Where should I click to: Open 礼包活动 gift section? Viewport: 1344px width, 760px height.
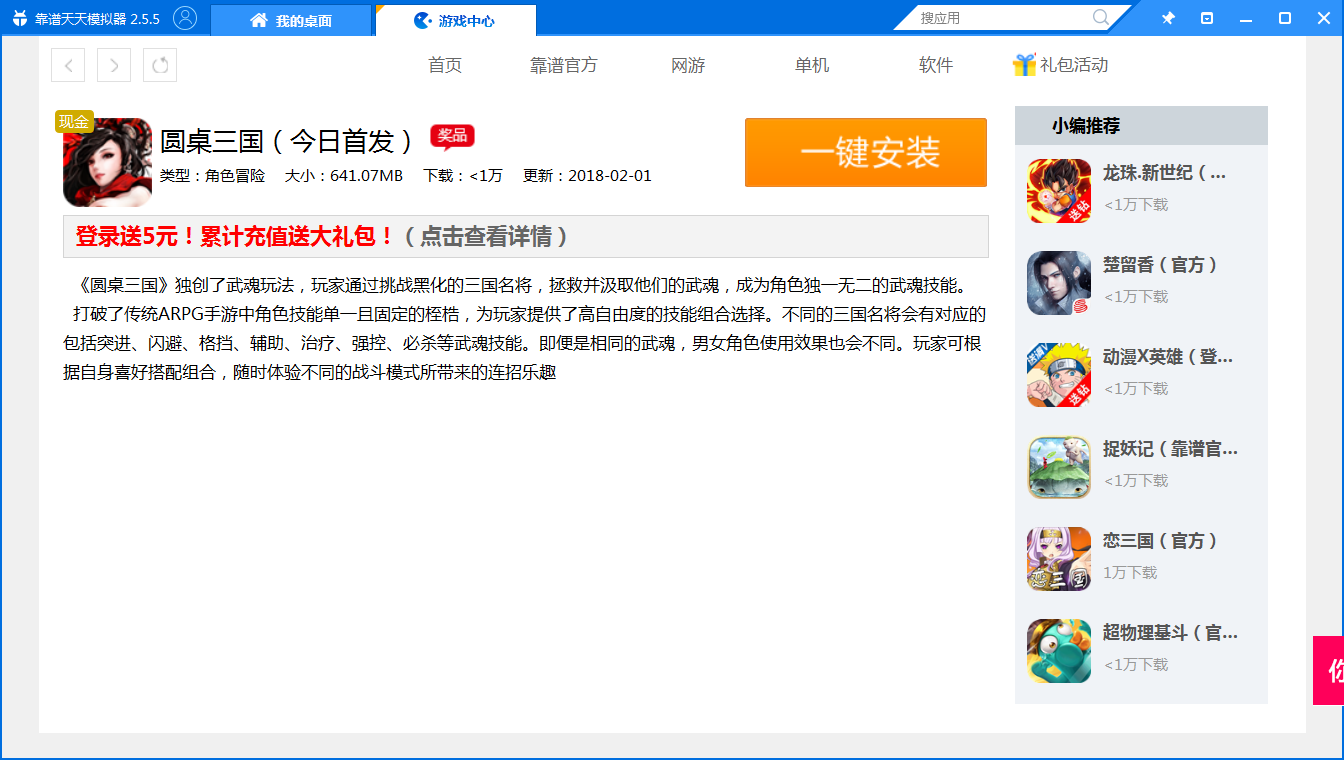(1074, 65)
